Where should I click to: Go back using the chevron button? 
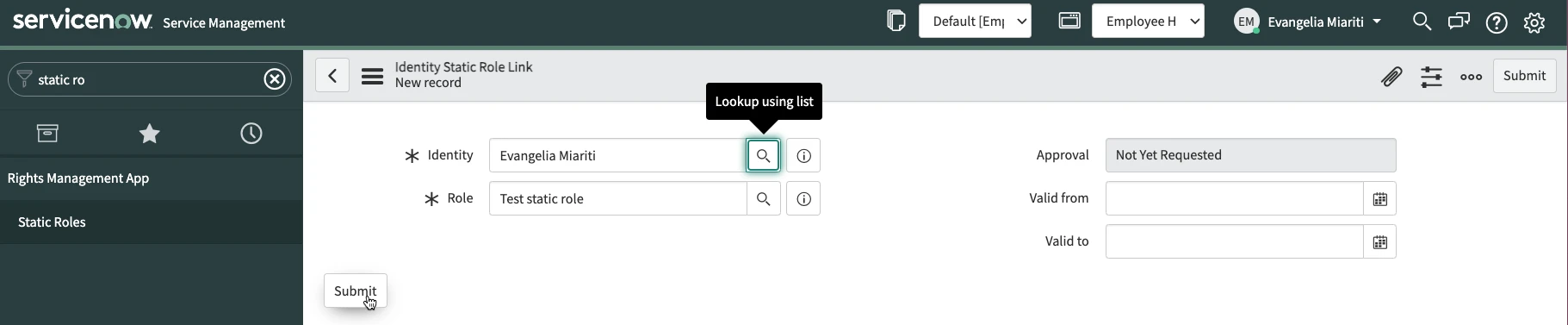tap(332, 75)
